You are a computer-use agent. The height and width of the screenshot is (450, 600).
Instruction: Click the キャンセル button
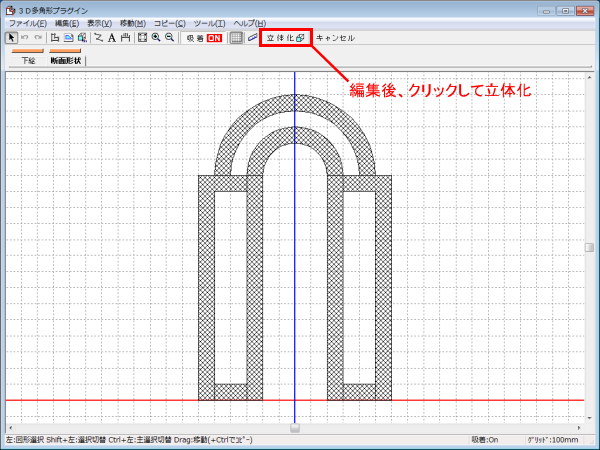tap(335, 38)
